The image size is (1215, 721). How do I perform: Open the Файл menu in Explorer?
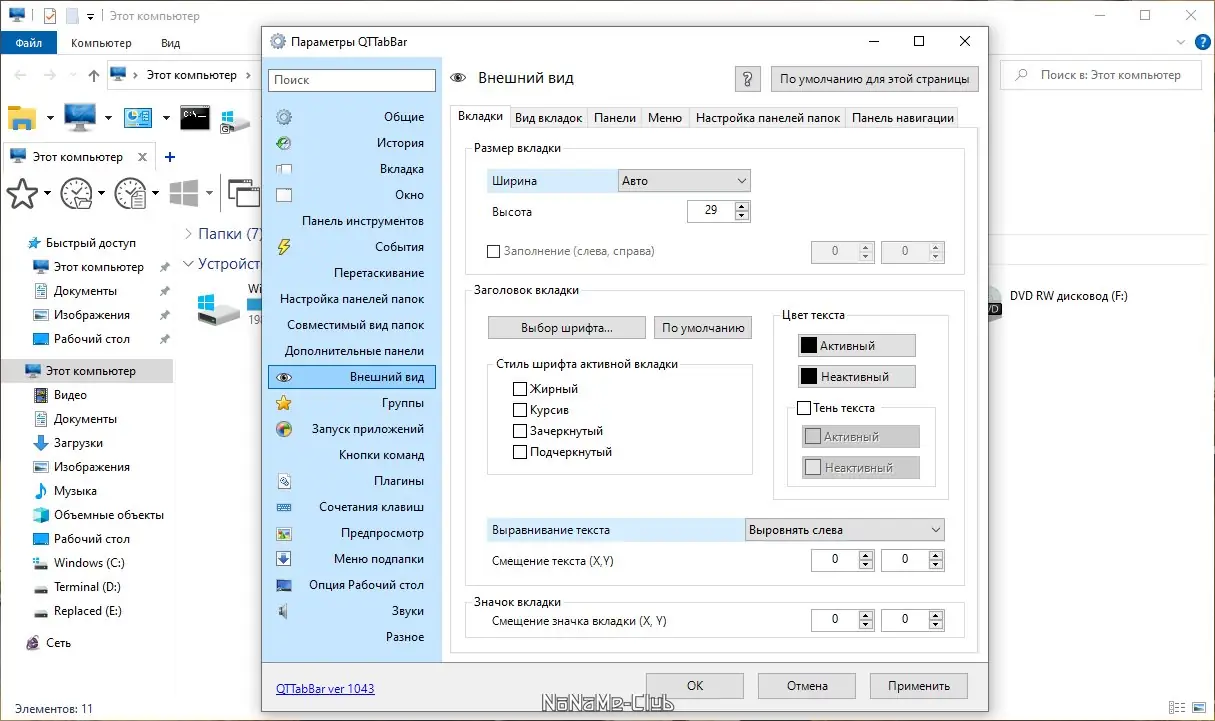tap(29, 43)
